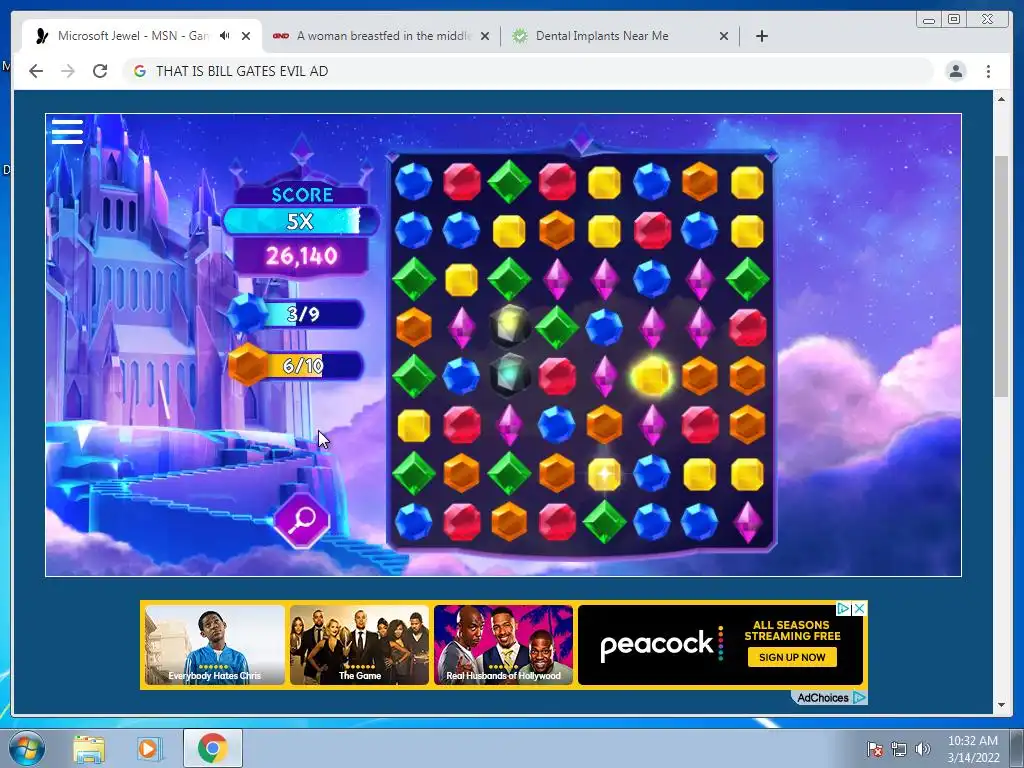Click the page scrollbar up arrow
Screen dimensions: 1024x768
point(1001,99)
